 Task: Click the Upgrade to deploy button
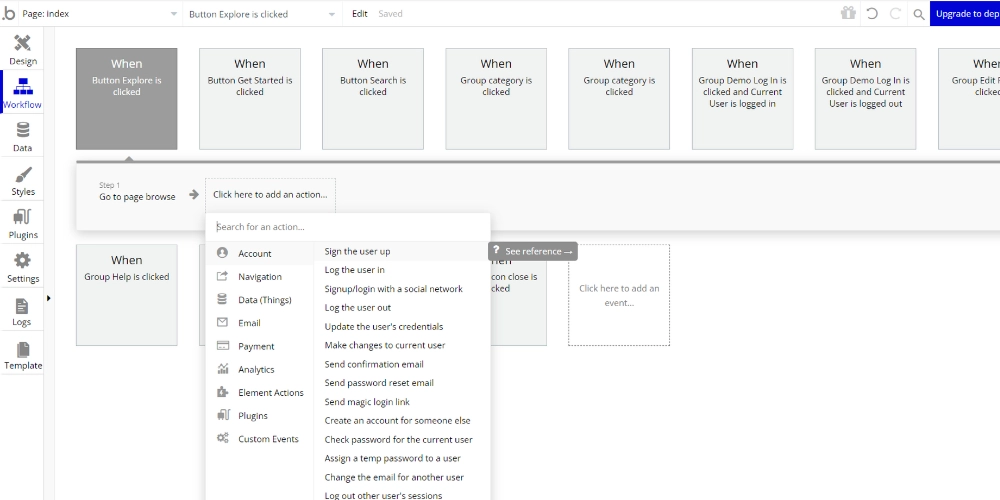click(965, 13)
